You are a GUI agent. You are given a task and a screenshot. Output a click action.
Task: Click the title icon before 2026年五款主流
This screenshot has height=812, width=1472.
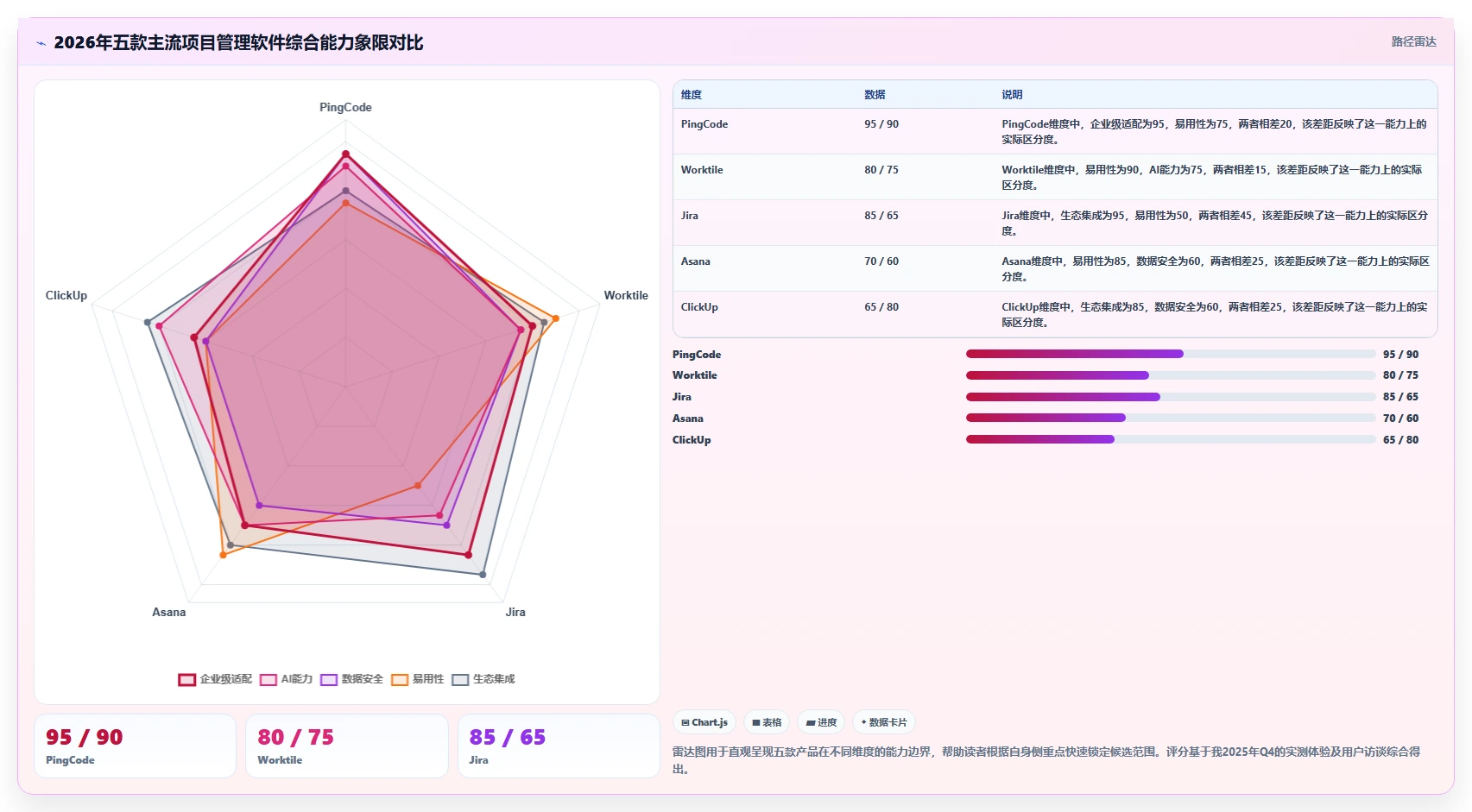point(41,43)
